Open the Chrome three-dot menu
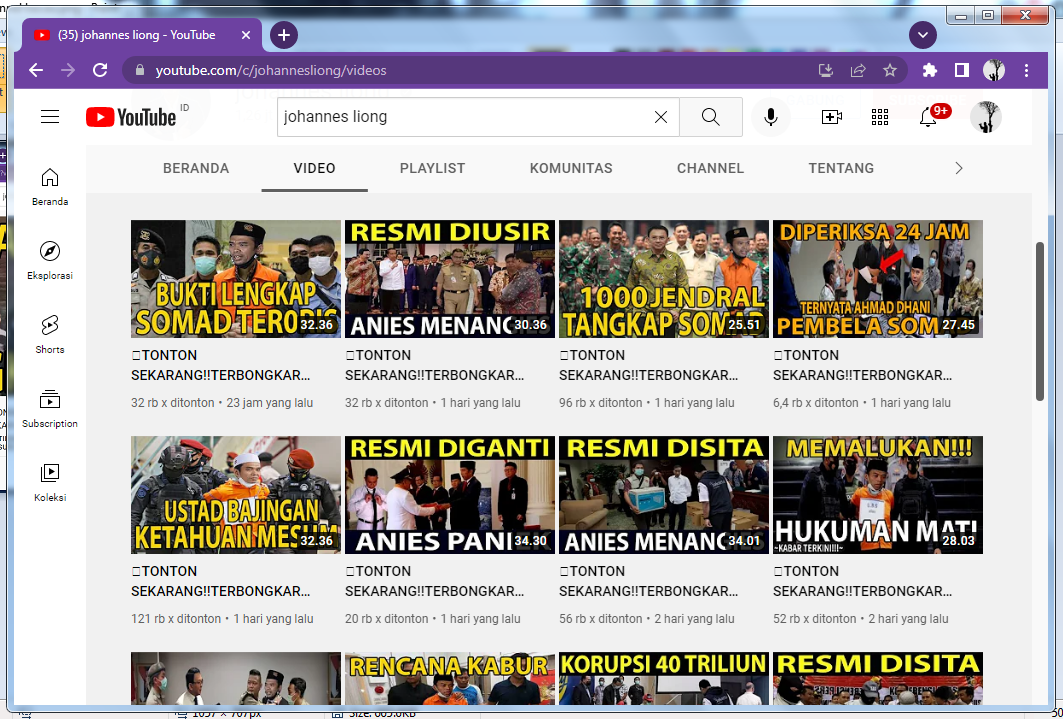The height and width of the screenshot is (719, 1063). click(x=1026, y=70)
